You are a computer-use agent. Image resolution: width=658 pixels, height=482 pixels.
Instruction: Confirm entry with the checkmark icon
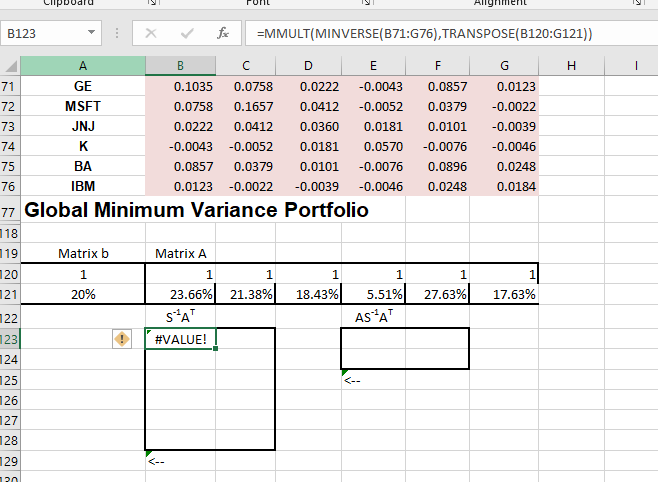pyautogui.click(x=187, y=33)
